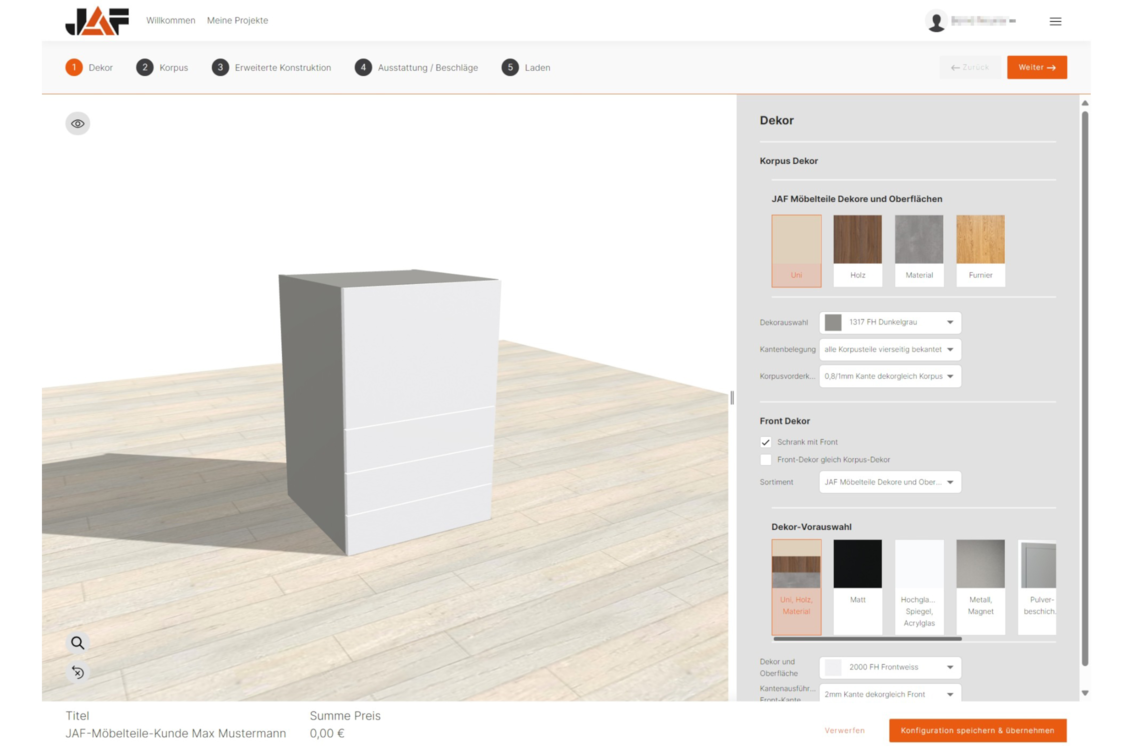Go to Meine Projekte
This screenshot has height=754, width=1131.
point(237,21)
